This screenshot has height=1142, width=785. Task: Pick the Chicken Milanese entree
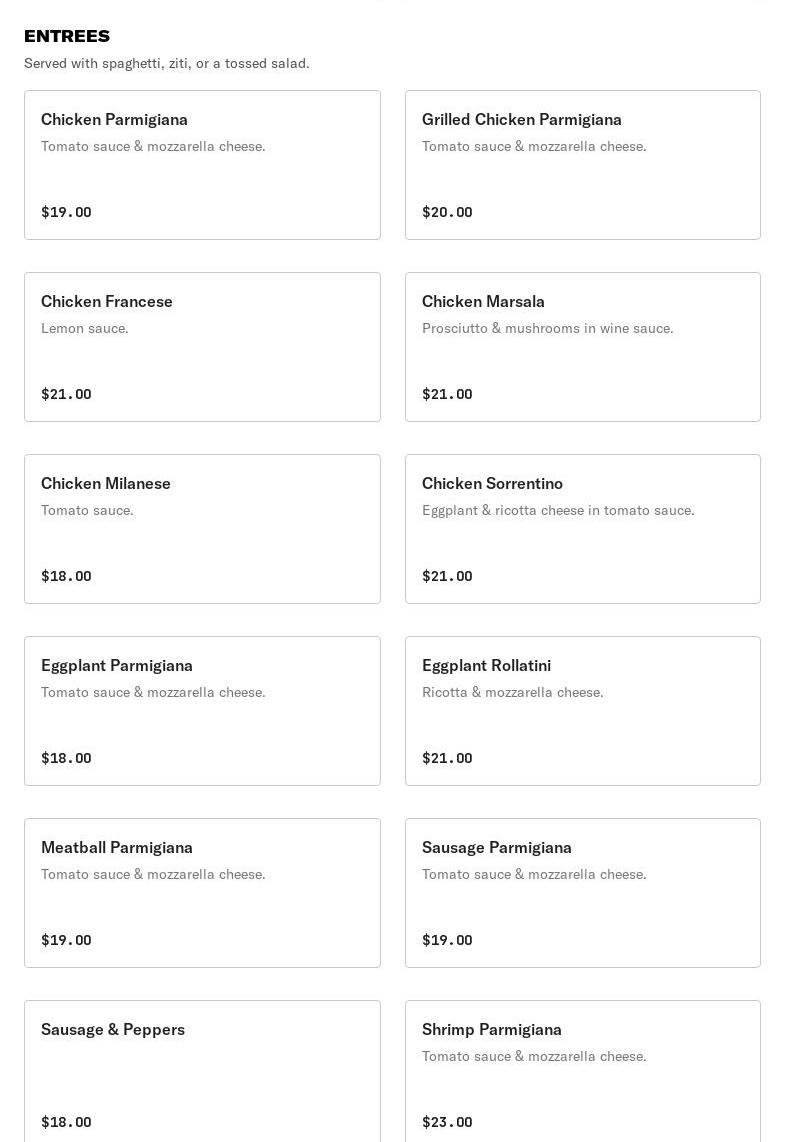coord(202,529)
